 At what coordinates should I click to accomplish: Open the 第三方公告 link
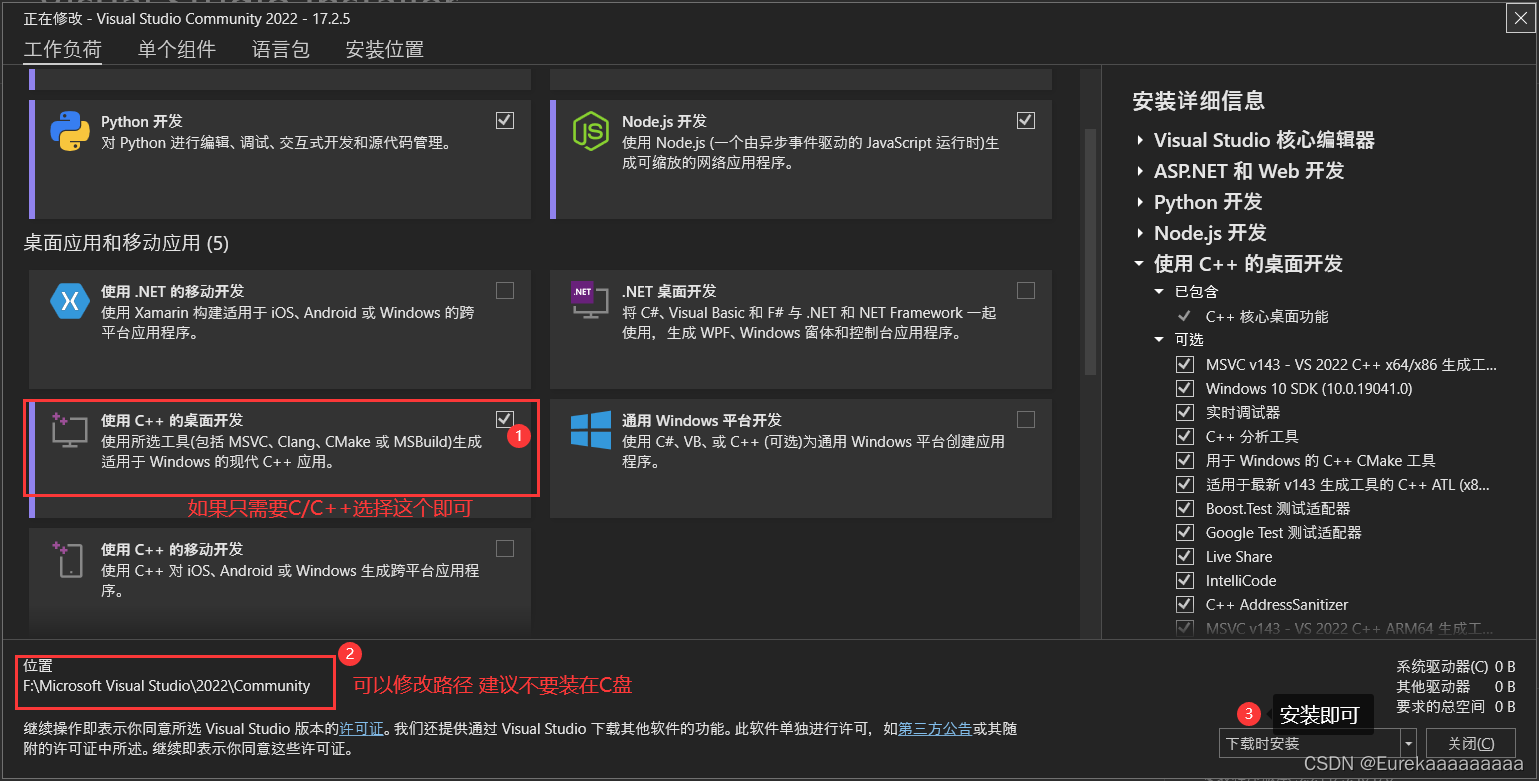(935, 728)
